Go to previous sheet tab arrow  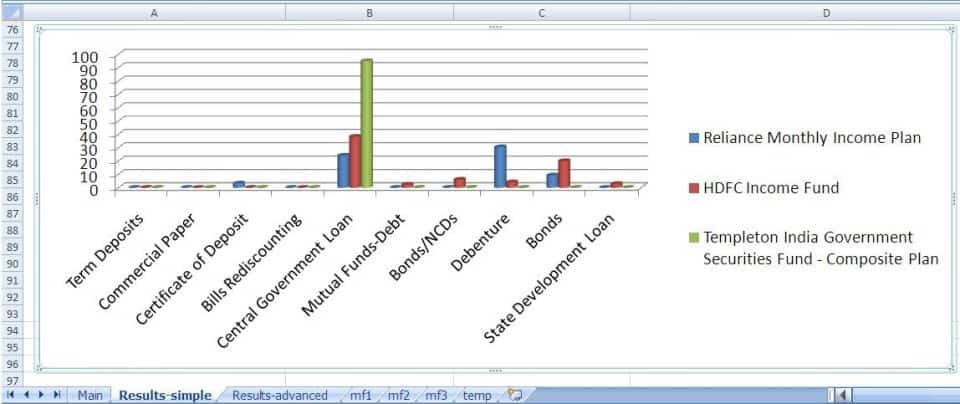pyautogui.click(x=26, y=395)
